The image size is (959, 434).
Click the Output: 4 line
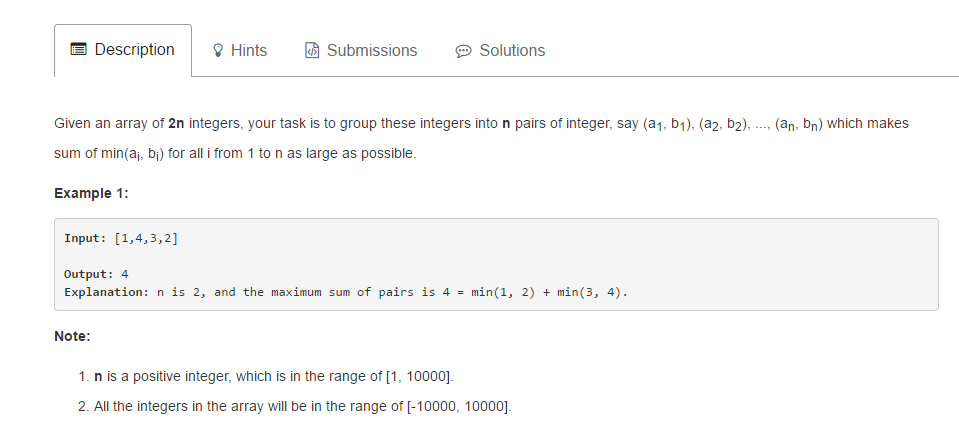pos(96,274)
